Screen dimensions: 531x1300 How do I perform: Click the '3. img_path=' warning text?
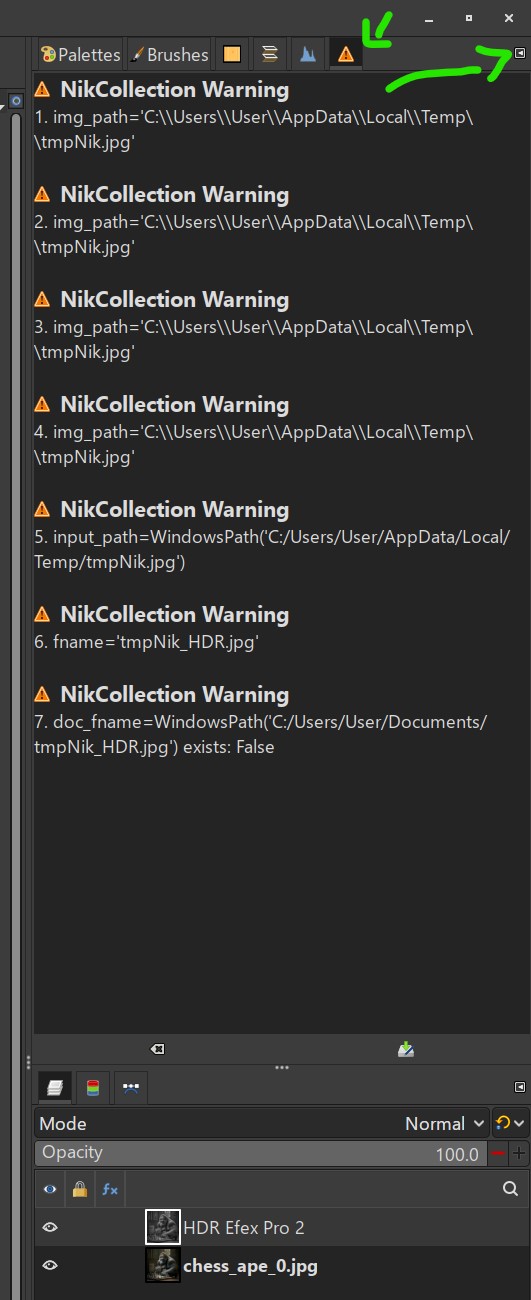tap(254, 339)
